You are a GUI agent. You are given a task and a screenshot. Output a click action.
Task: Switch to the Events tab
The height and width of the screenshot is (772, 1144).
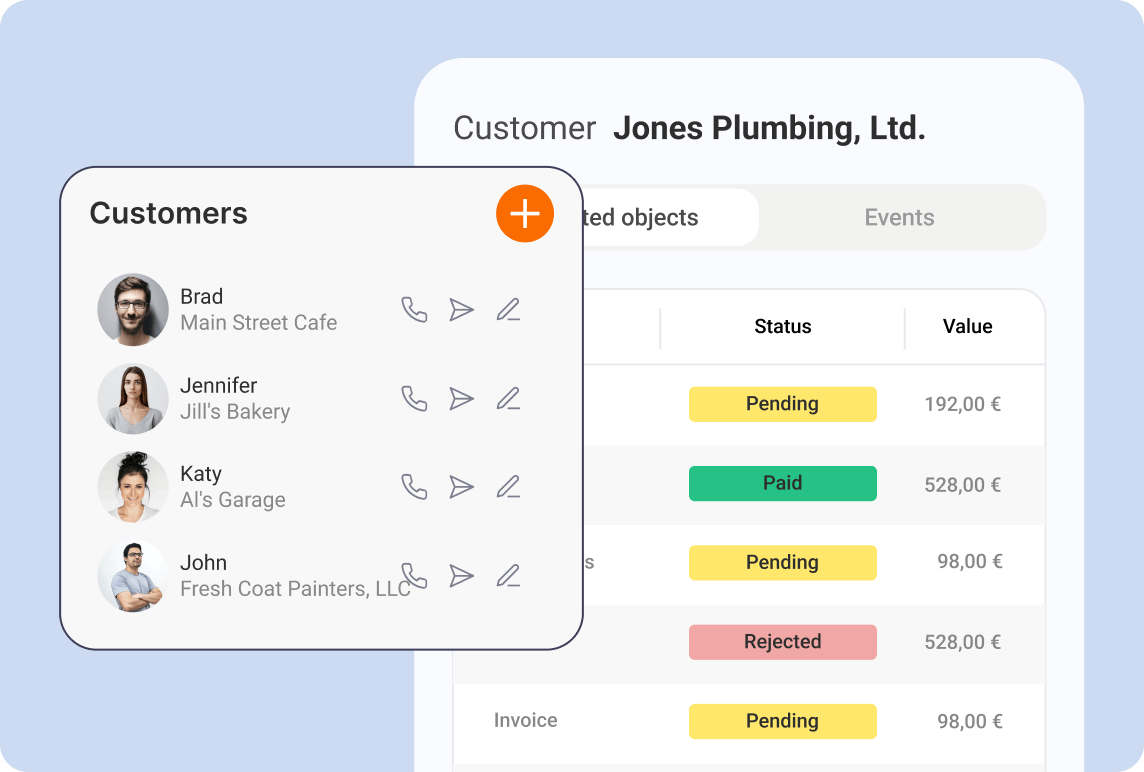click(x=899, y=218)
